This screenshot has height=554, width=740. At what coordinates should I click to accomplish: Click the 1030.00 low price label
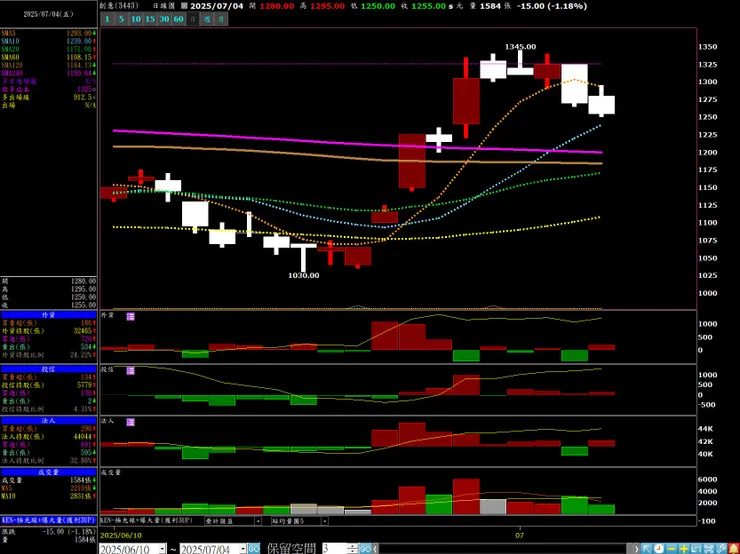303,275
